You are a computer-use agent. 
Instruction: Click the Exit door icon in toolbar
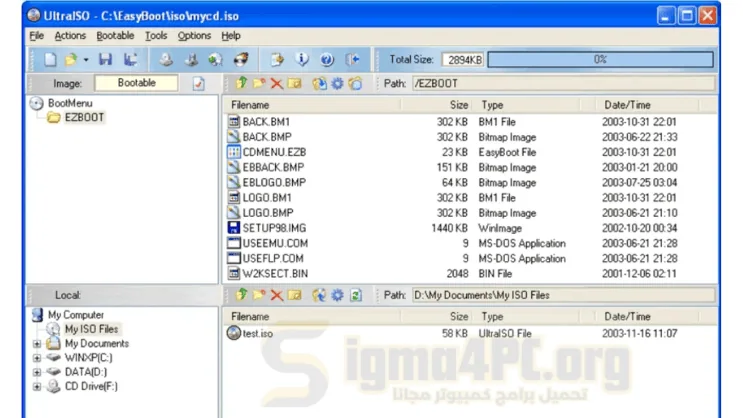[353, 60]
